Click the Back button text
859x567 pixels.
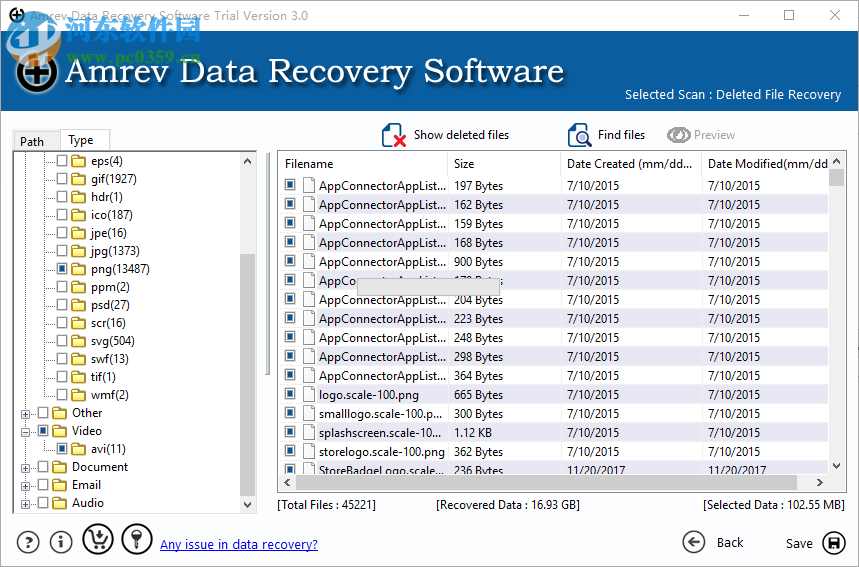point(730,542)
